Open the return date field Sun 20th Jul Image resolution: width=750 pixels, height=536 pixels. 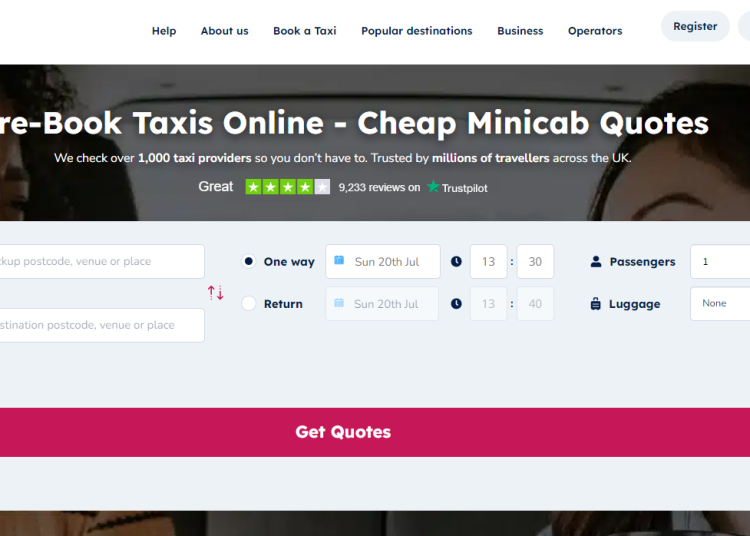pos(382,304)
